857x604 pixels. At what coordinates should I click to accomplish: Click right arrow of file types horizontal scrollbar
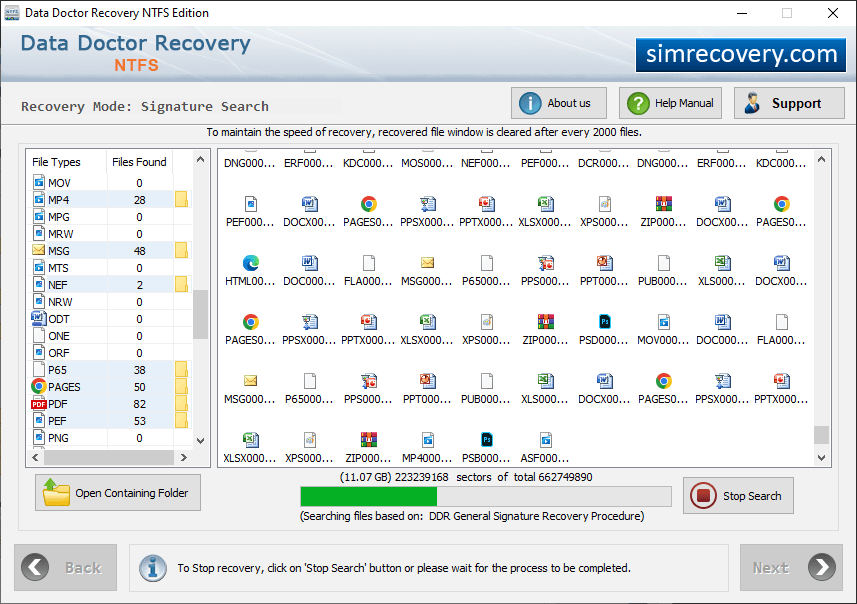point(184,458)
